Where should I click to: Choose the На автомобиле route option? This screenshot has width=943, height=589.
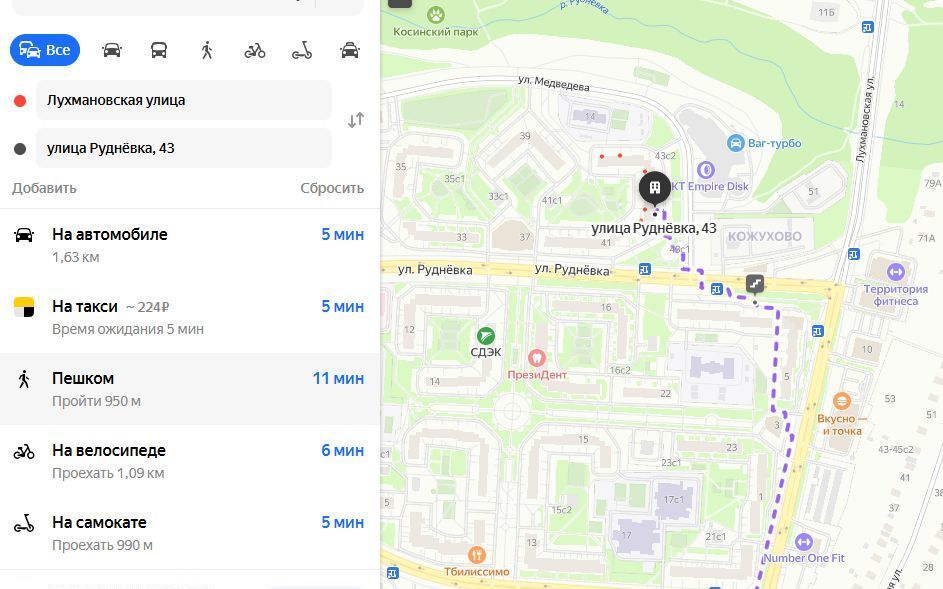pos(189,245)
